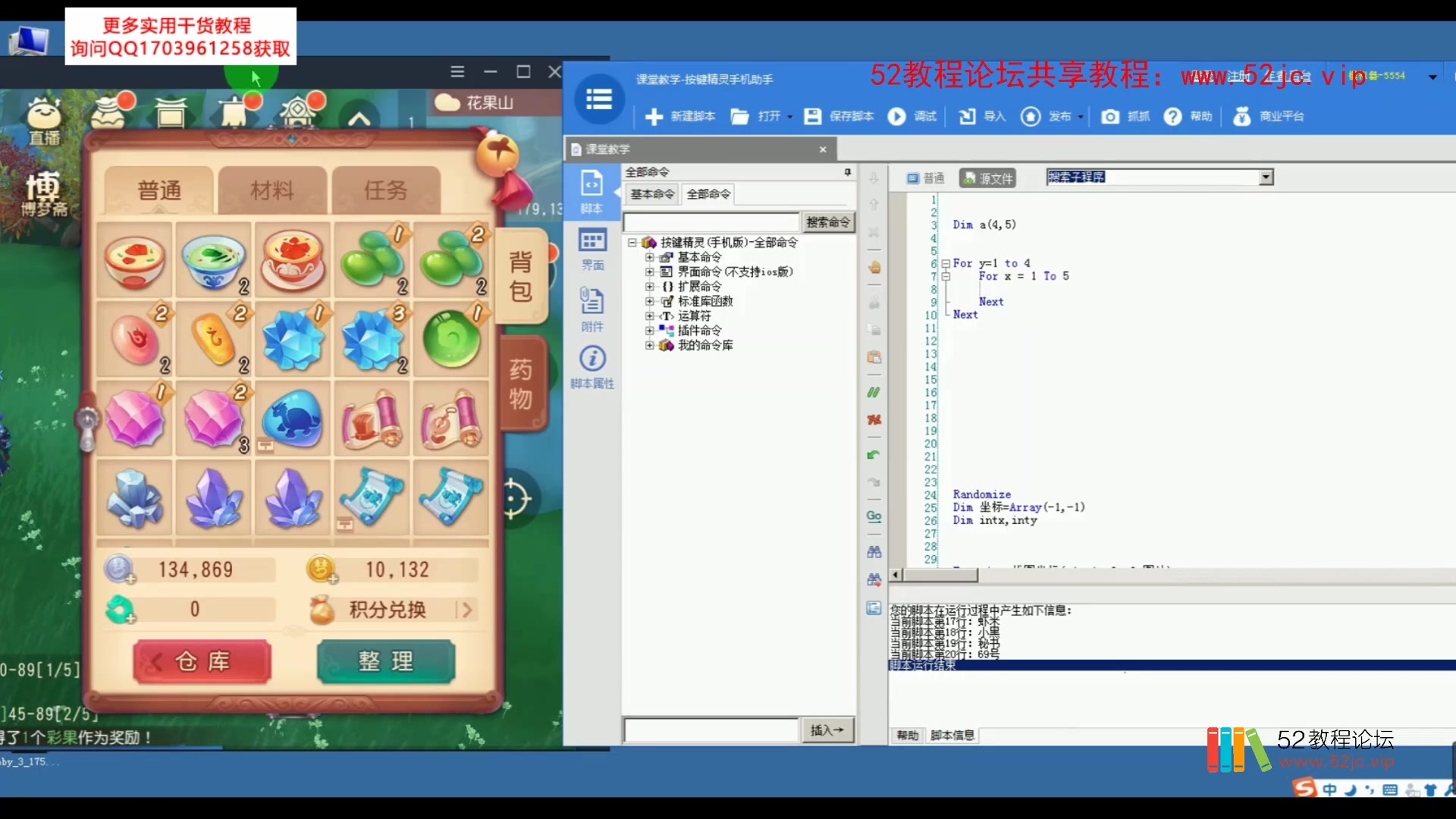1456x819 pixels.
Task: Click the green comment-lines icon
Action: pyautogui.click(x=874, y=392)
